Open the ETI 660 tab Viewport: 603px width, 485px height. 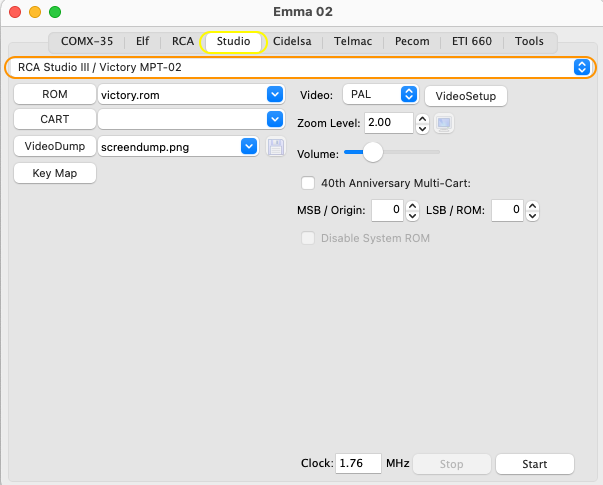472,42
